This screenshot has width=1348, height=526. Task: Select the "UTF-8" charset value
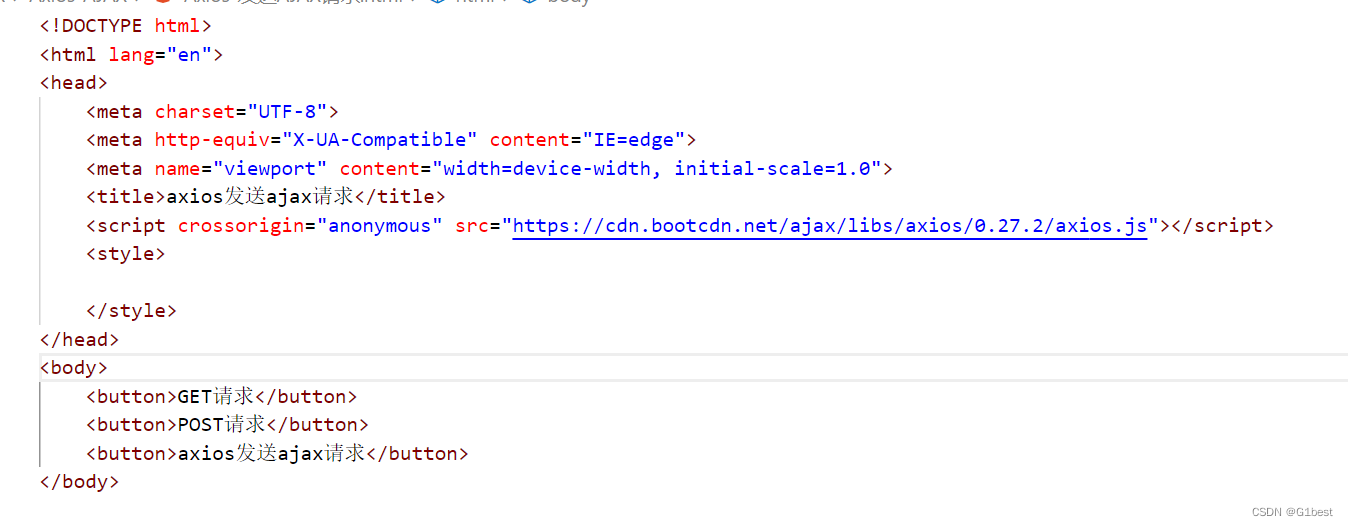(x=287, y=111)
